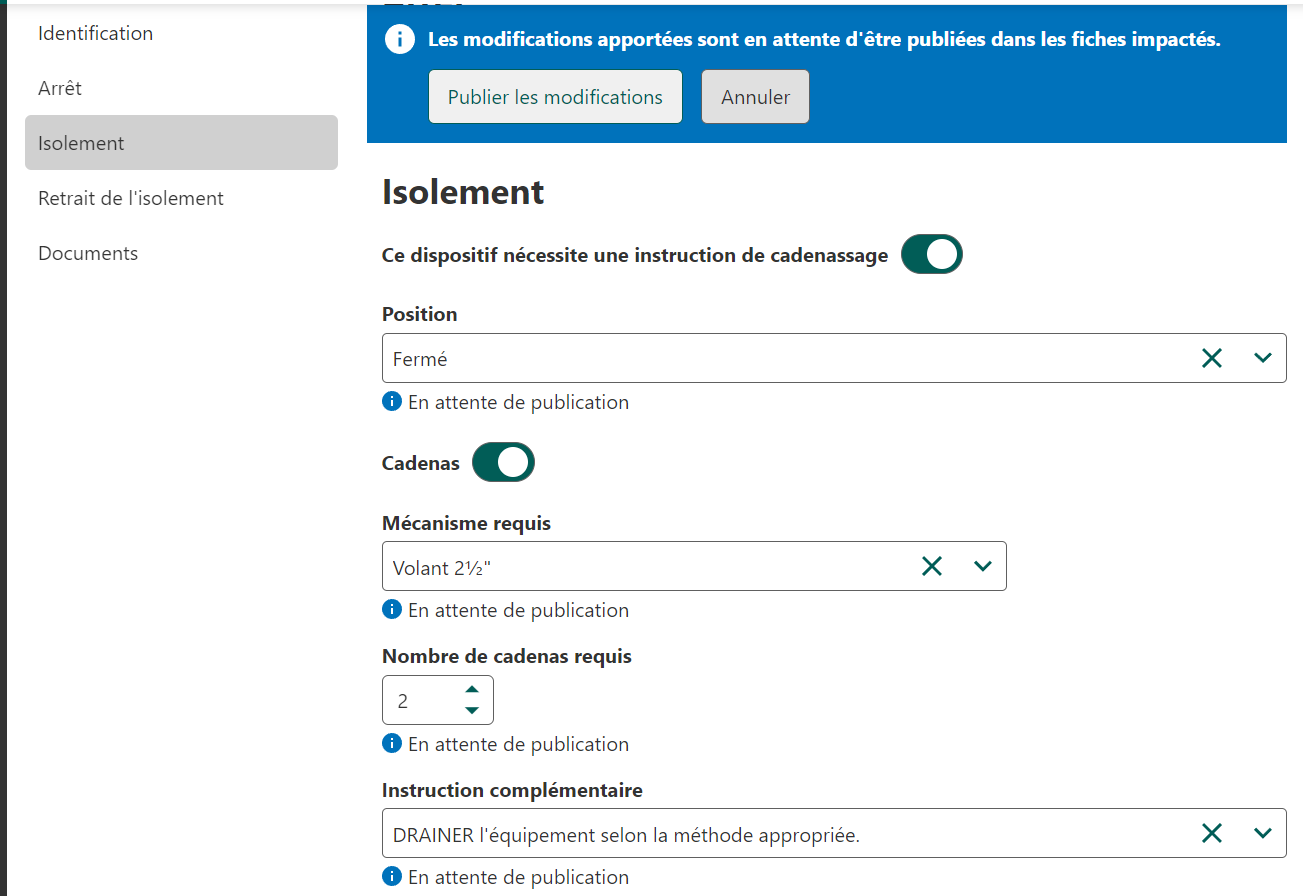Click the info icon under Nombre de cadenas

(392, 744)
